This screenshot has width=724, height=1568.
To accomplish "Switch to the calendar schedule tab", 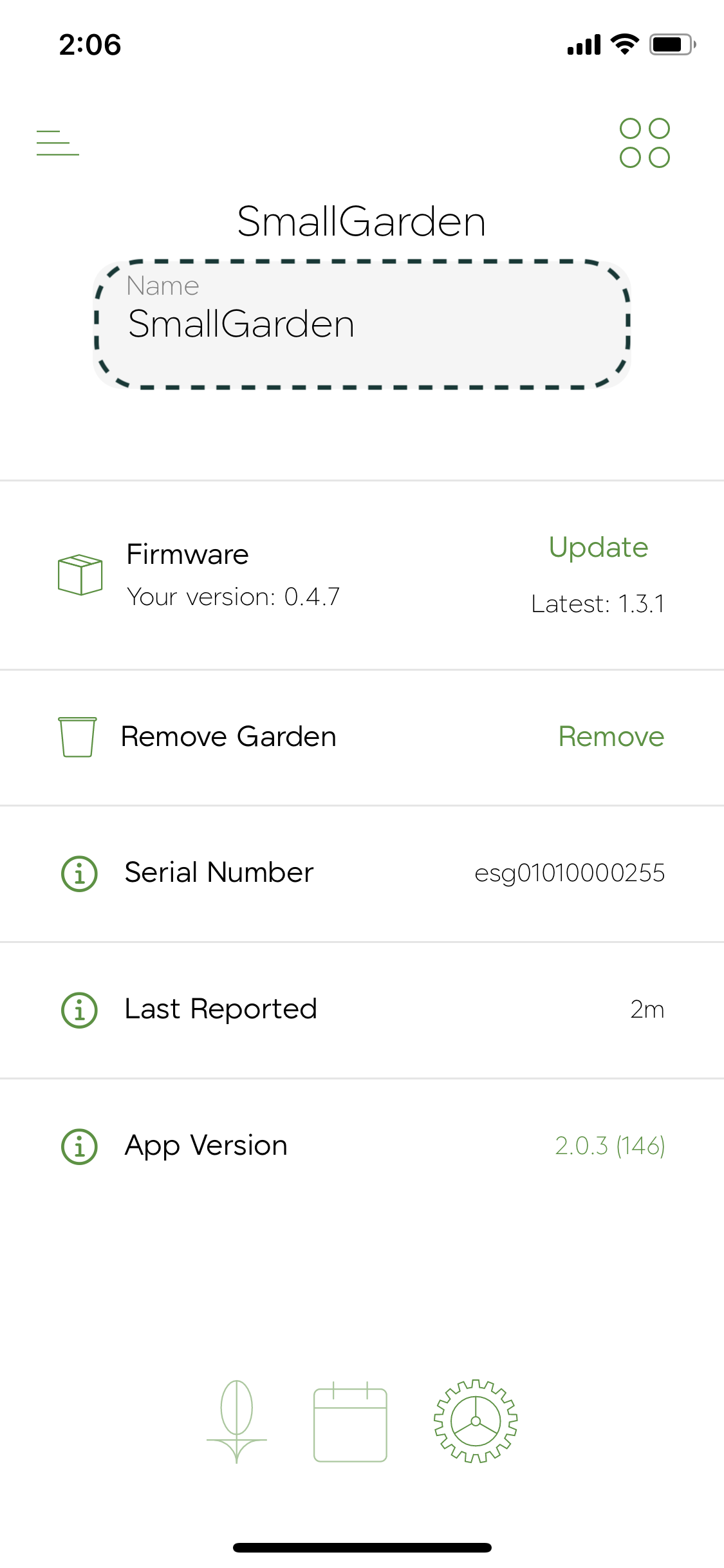I will coord(350,1421).
